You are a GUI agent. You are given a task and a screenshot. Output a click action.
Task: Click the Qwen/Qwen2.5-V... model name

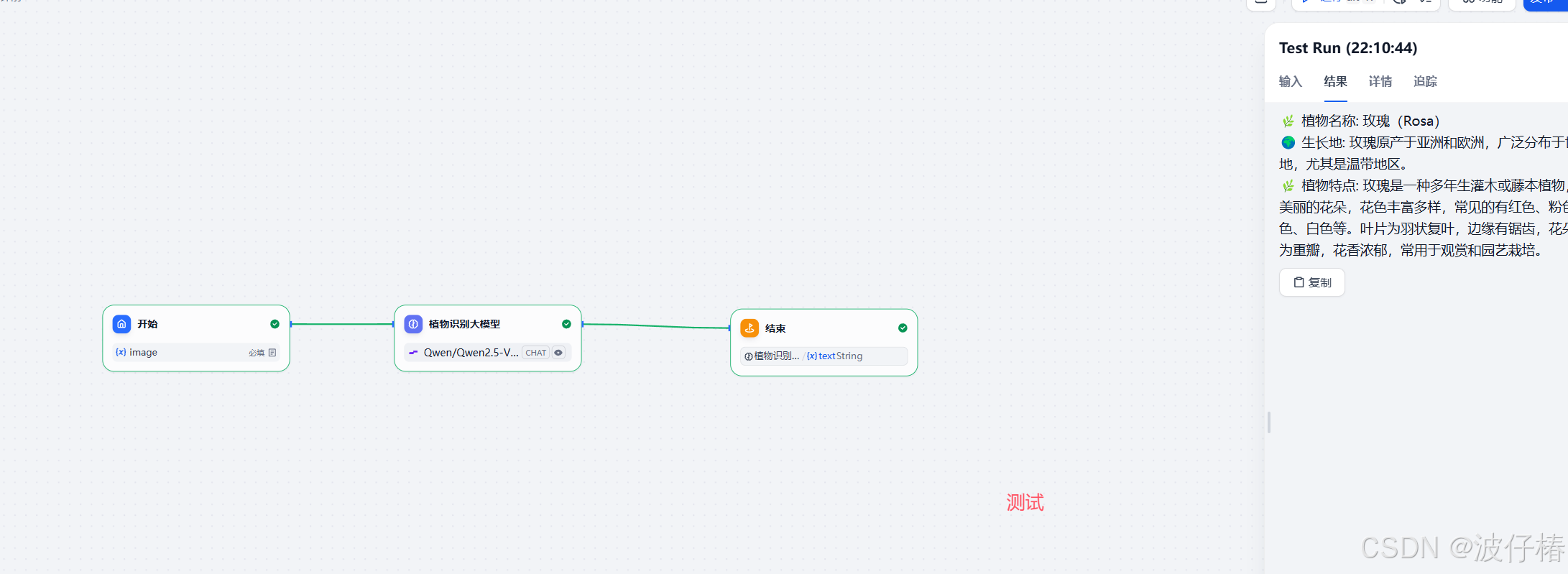[471, 353]
